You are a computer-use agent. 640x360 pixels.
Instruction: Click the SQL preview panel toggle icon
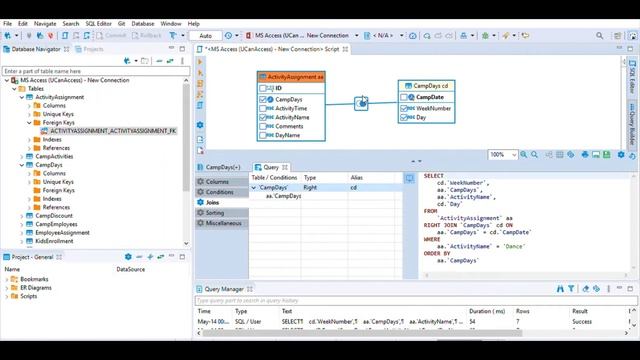[409, 178]
